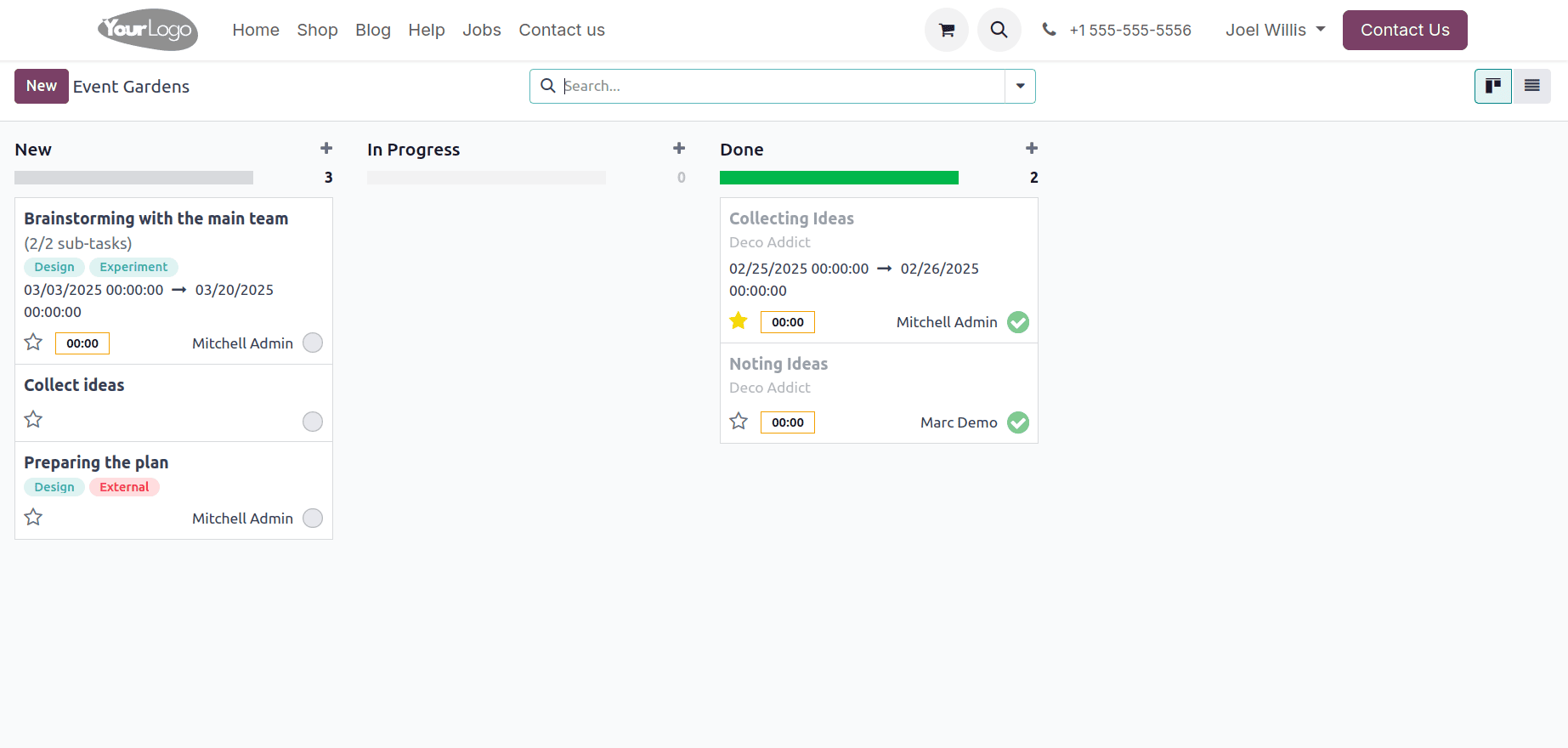Open the shopping cart icon

coord(946,30)
